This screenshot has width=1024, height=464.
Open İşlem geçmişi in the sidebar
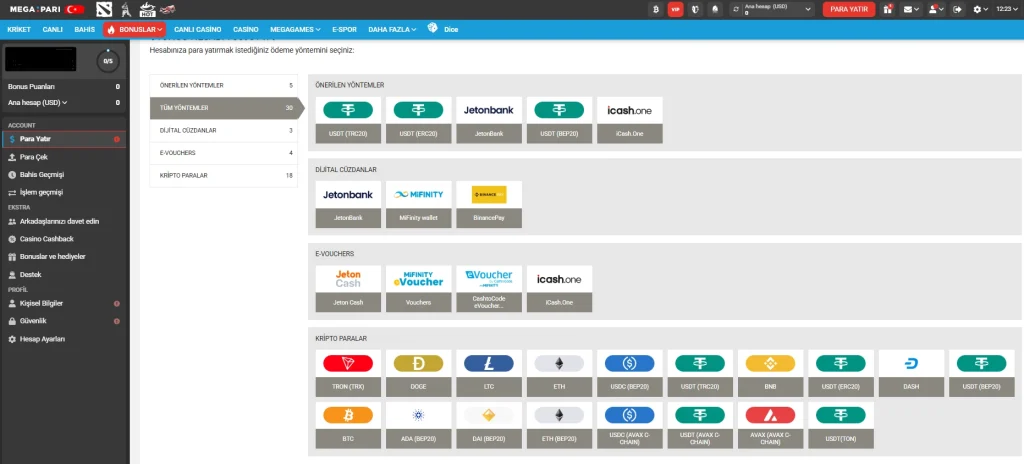click(63, 193)
